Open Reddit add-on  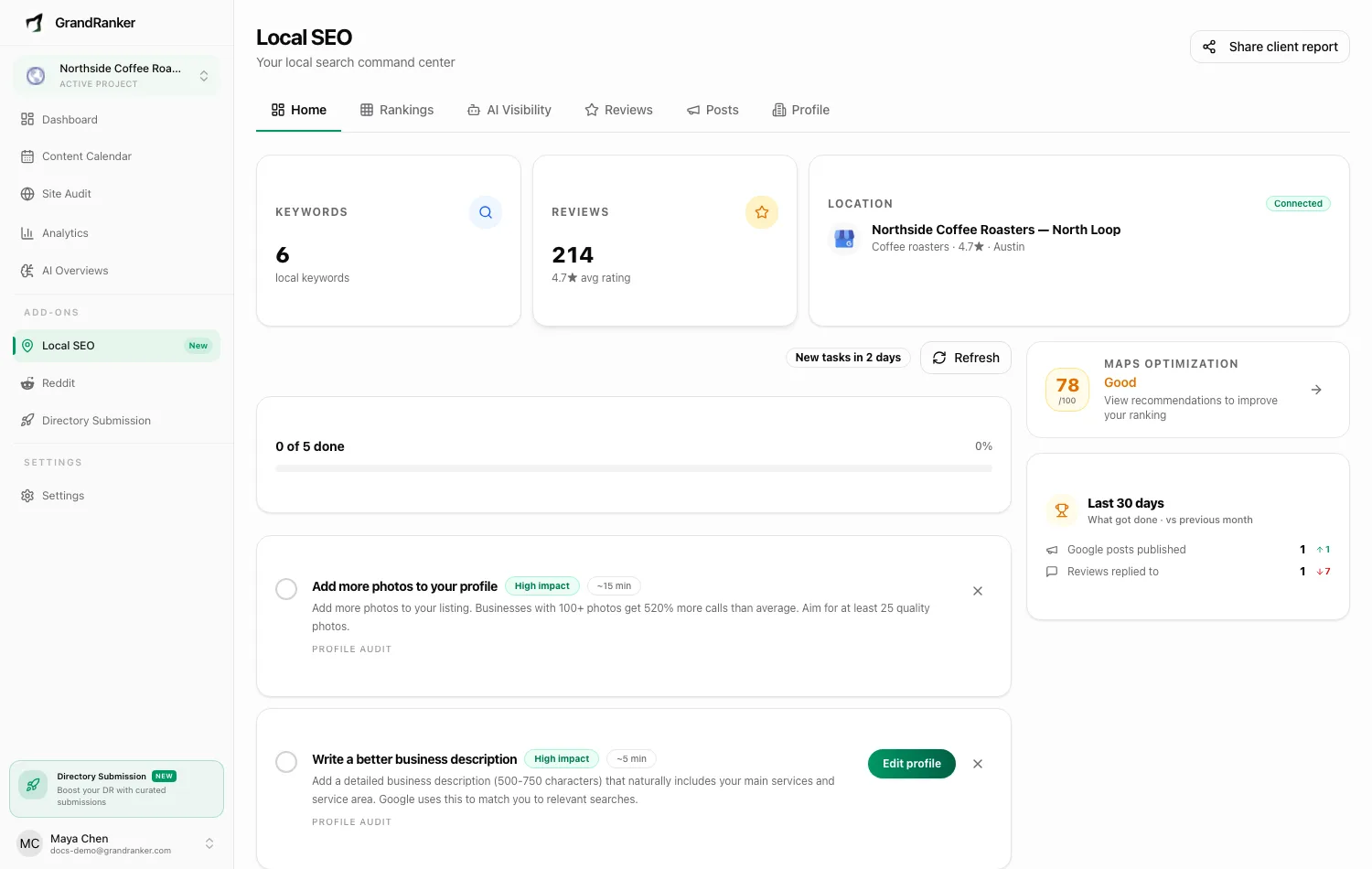[117, 383]
